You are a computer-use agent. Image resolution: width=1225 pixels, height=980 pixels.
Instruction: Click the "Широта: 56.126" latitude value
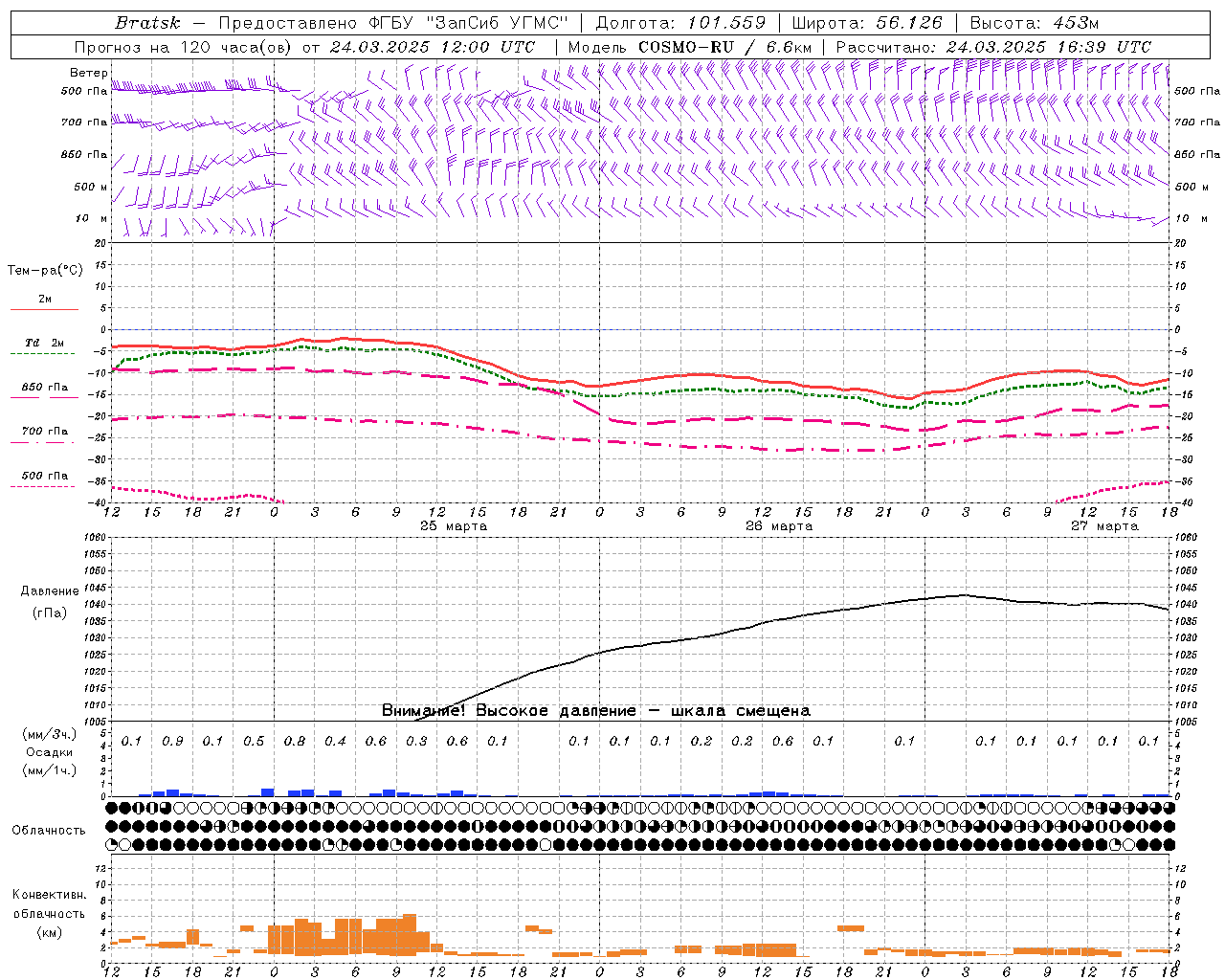click(x=867, y=23)
